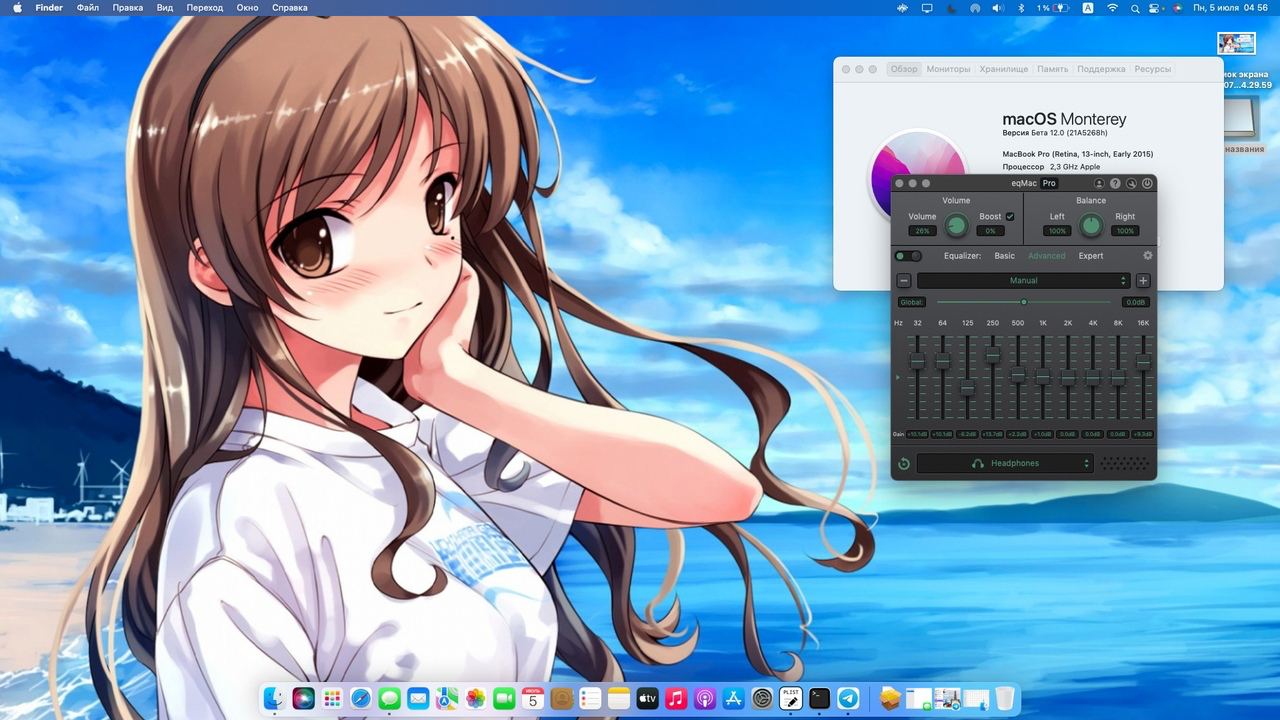Click Bluetooth icon in menu bar
The height and width of the screenshot is (720, 1280).
1021,8
